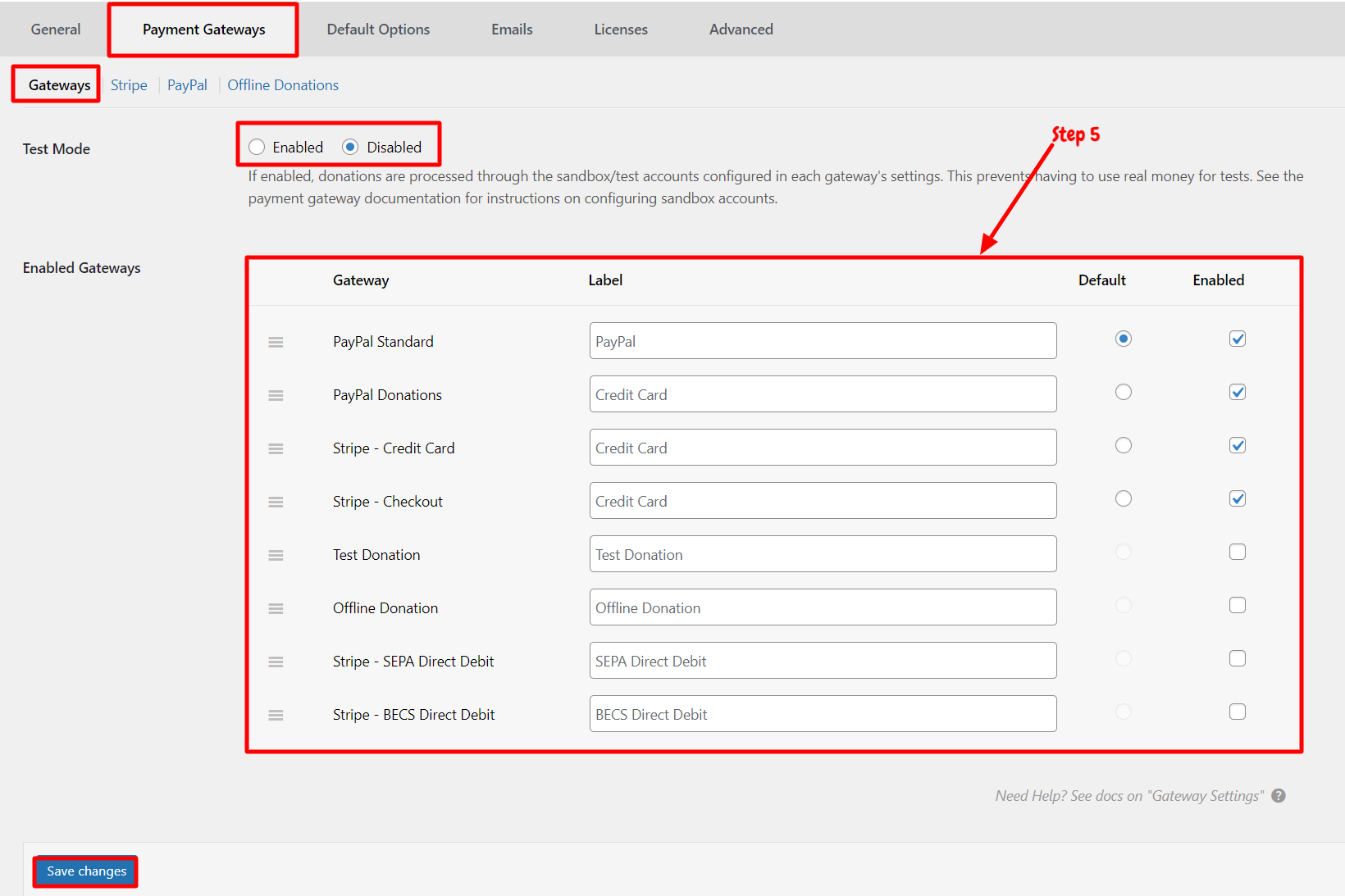Open the Default Options tab

tap(378, 30)
